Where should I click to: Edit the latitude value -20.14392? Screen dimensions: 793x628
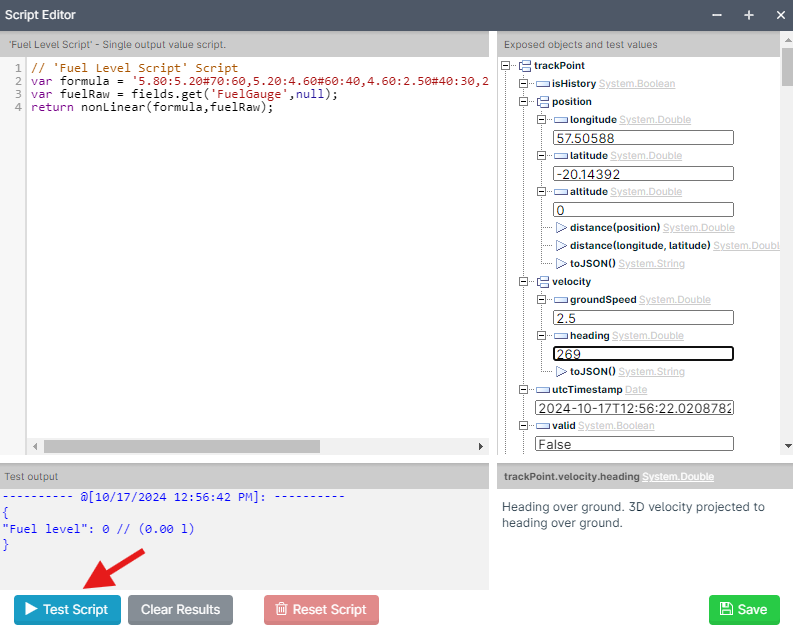pos(643,174)
